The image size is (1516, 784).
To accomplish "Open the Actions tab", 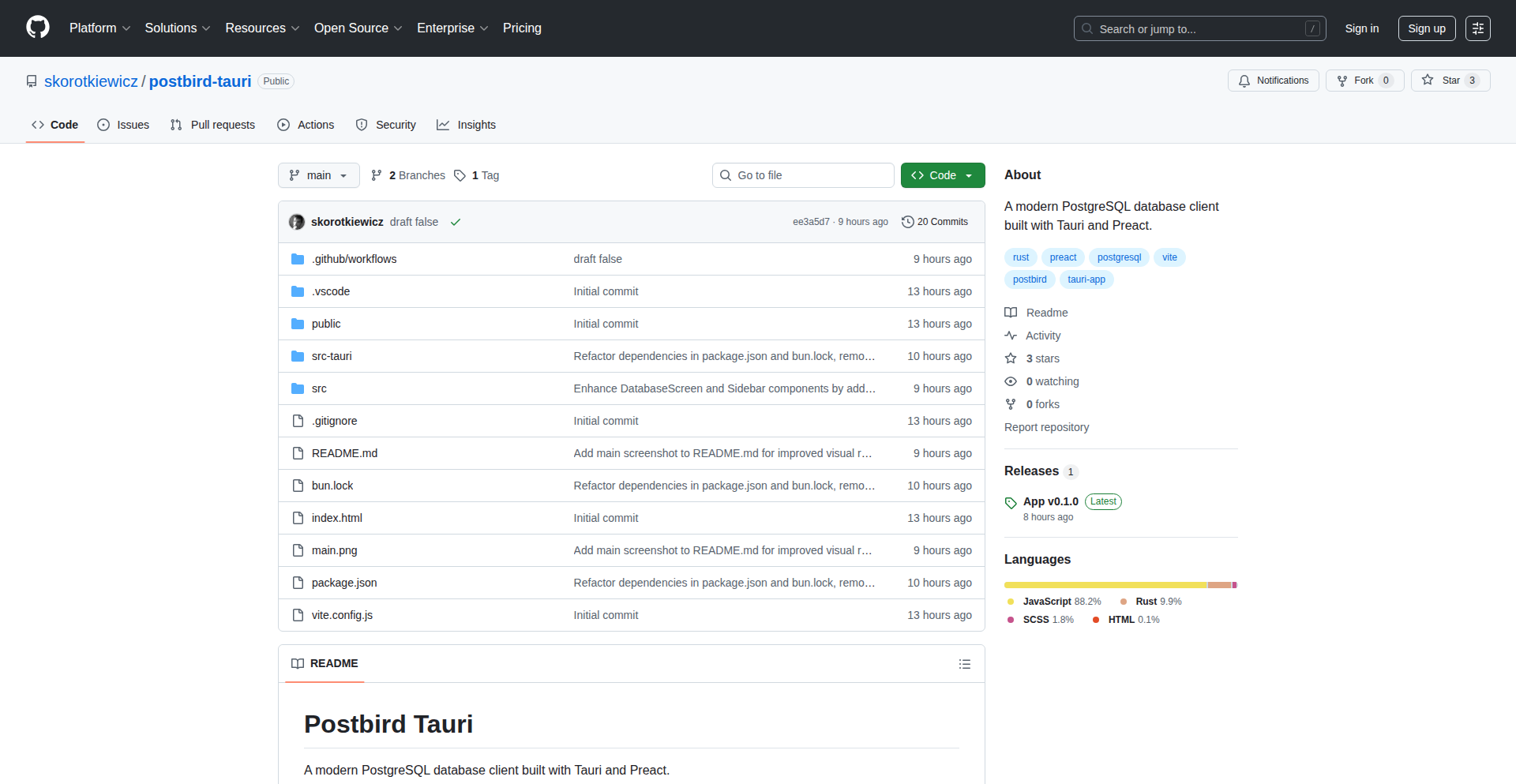I will tap(306, 125).
